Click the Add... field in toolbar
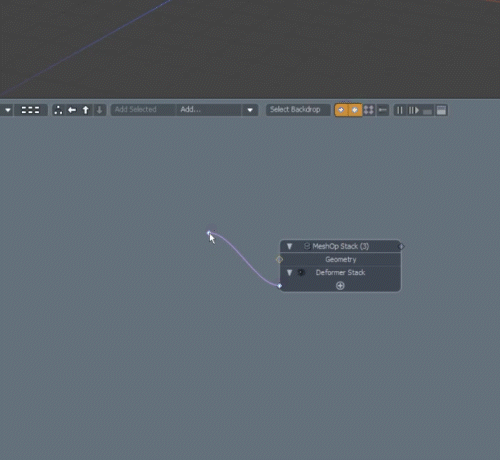This screenshot has width=500, height=460. [209, 110]
